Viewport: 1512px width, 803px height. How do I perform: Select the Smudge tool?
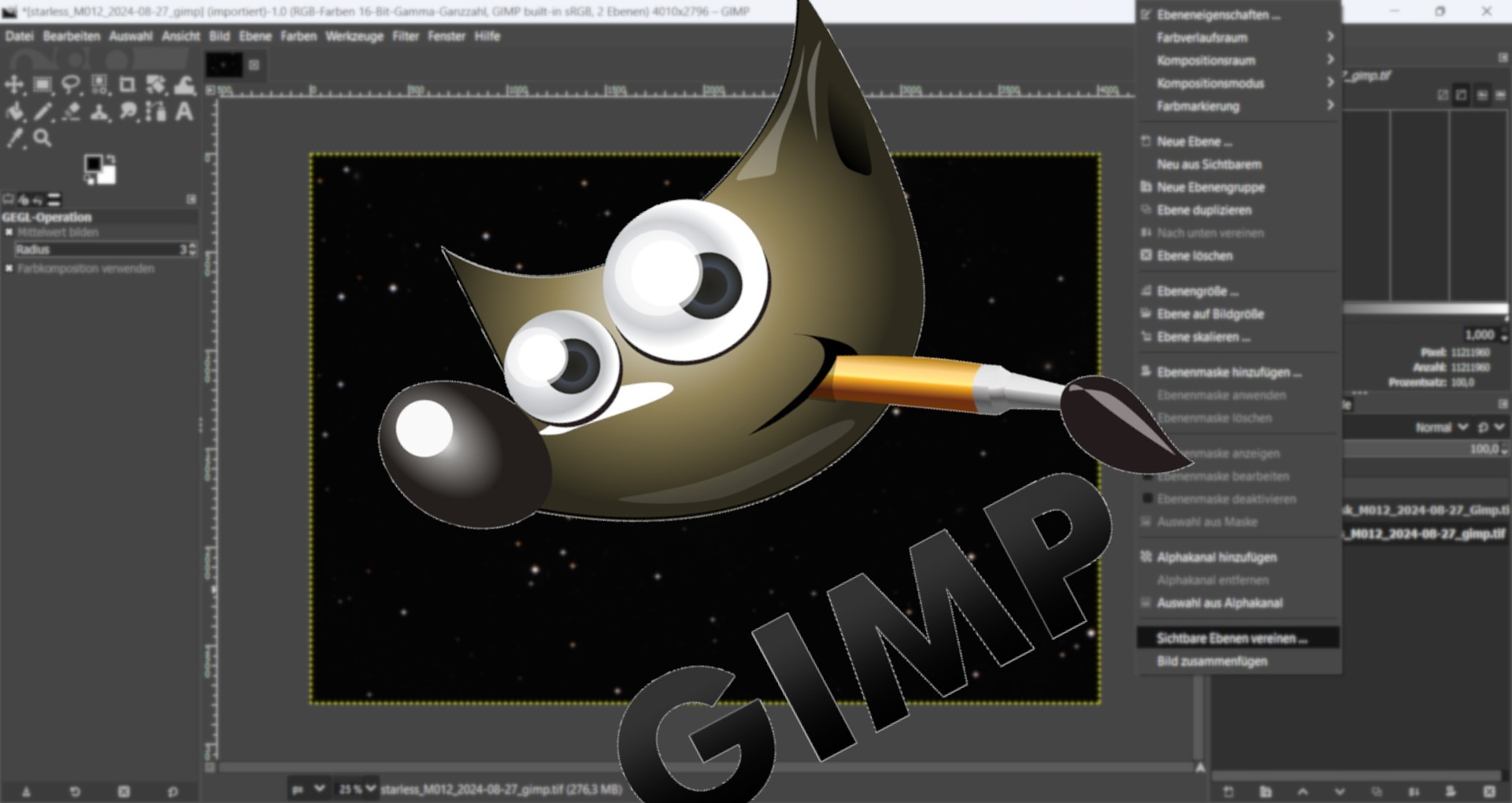[128, 112]
